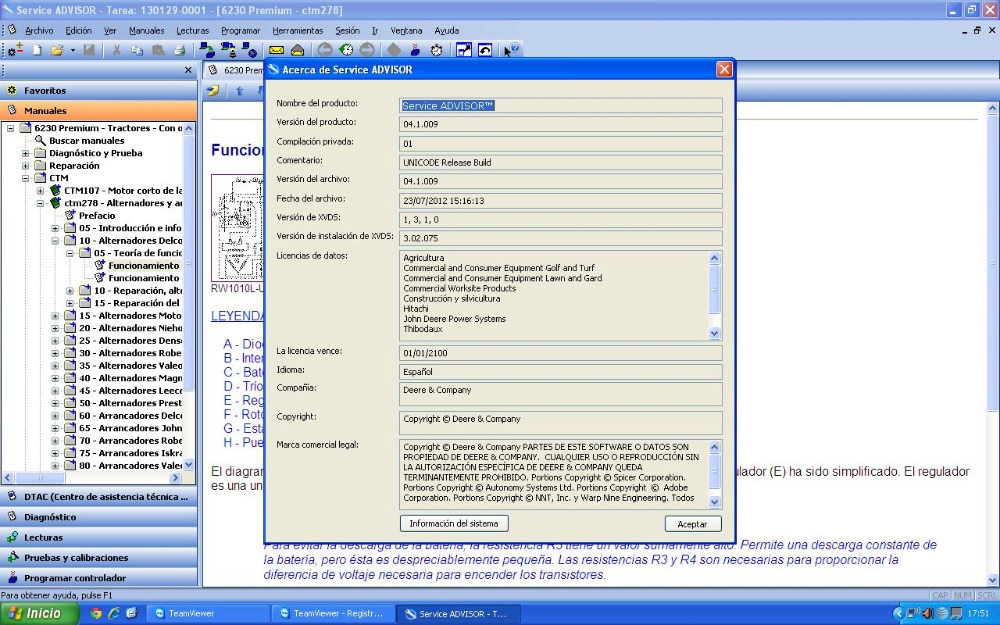This screenshot has height=625, width=1000.
Task: Click the blue up arrow navigation icon
Action: pos(240,91)
